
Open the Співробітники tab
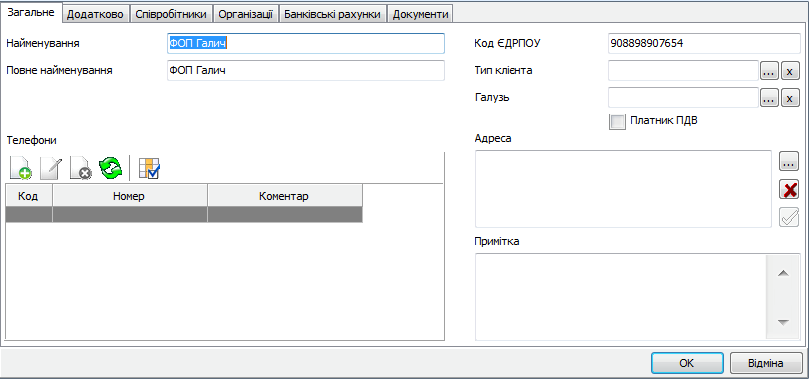(171, 14)
